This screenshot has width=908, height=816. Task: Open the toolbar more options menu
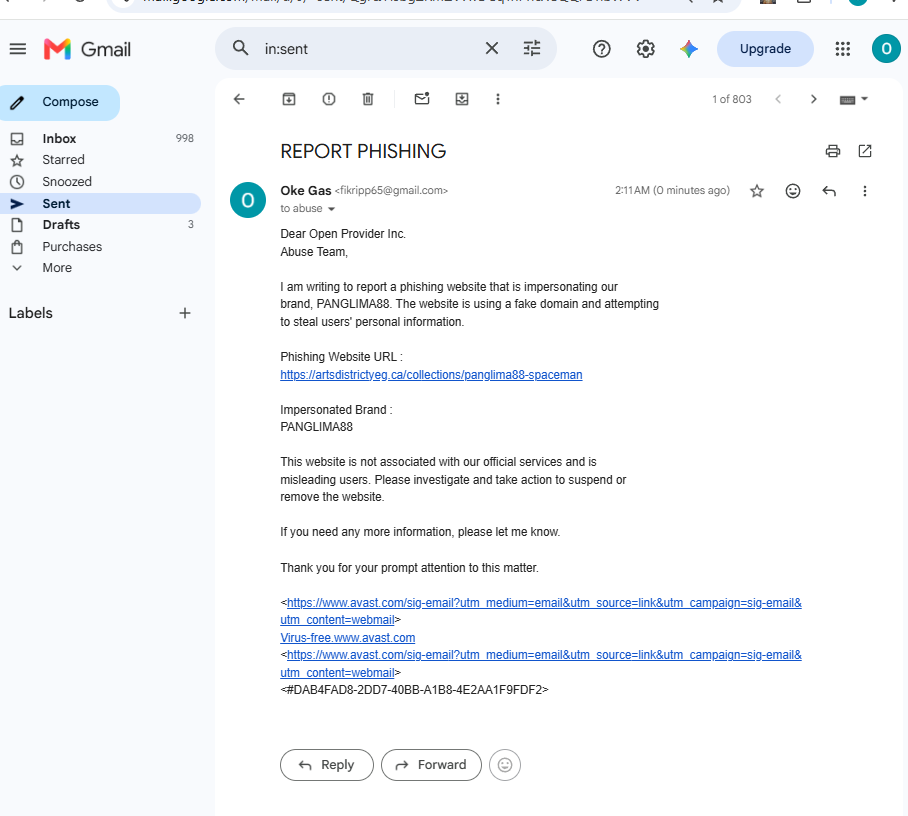(x=497, y=99)
